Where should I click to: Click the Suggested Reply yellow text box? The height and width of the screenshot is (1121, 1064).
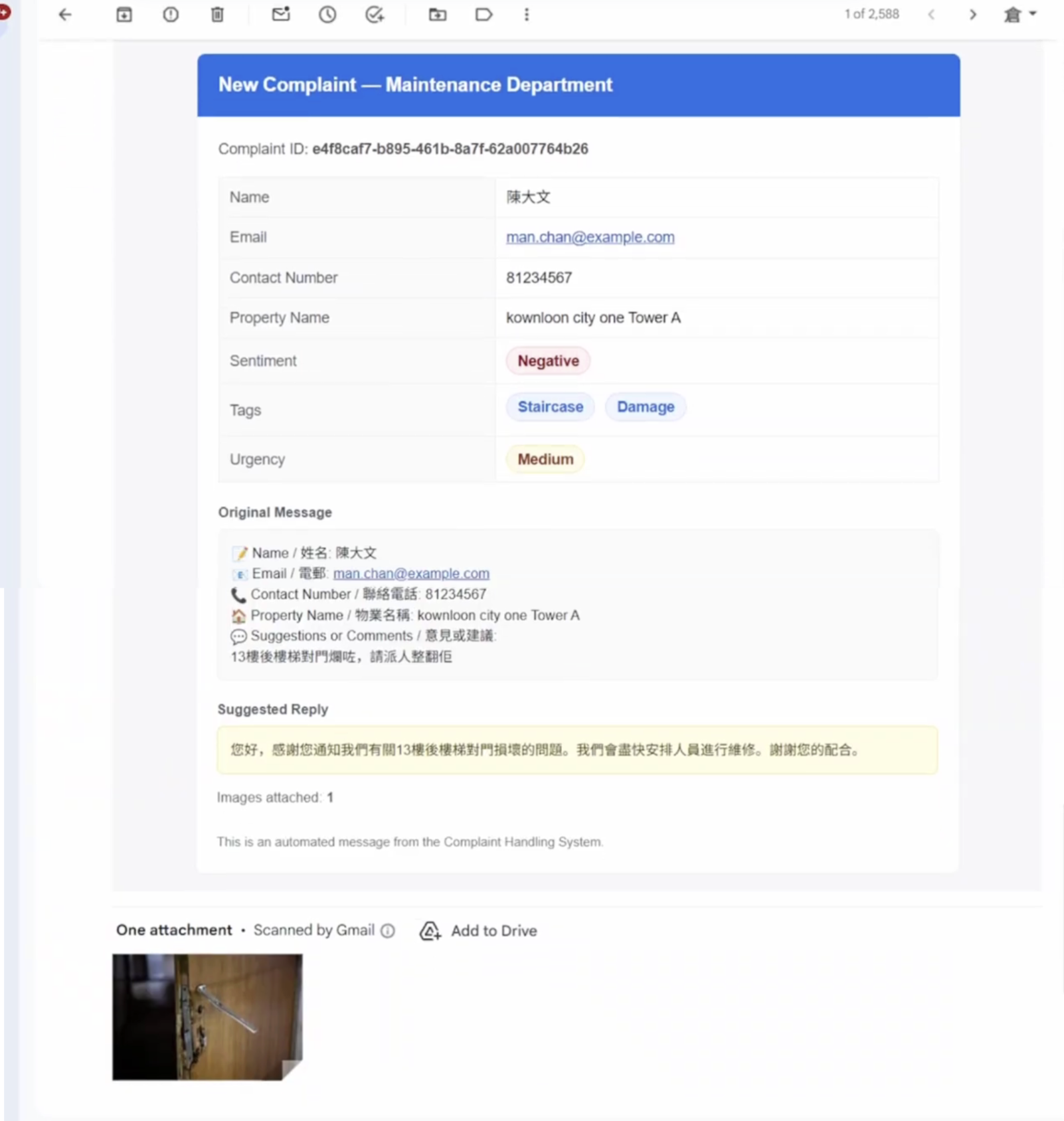click(x=577, y=750)
